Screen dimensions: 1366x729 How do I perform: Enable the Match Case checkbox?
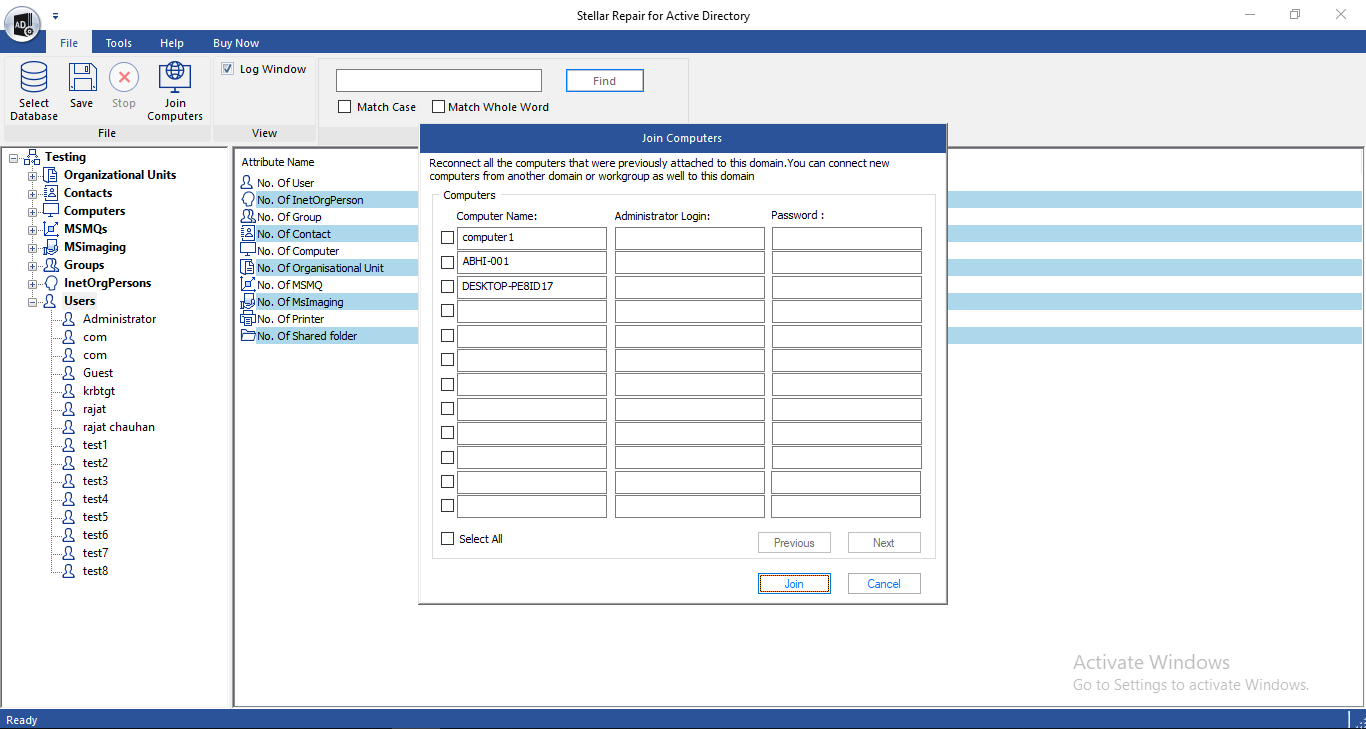point(345,107)
